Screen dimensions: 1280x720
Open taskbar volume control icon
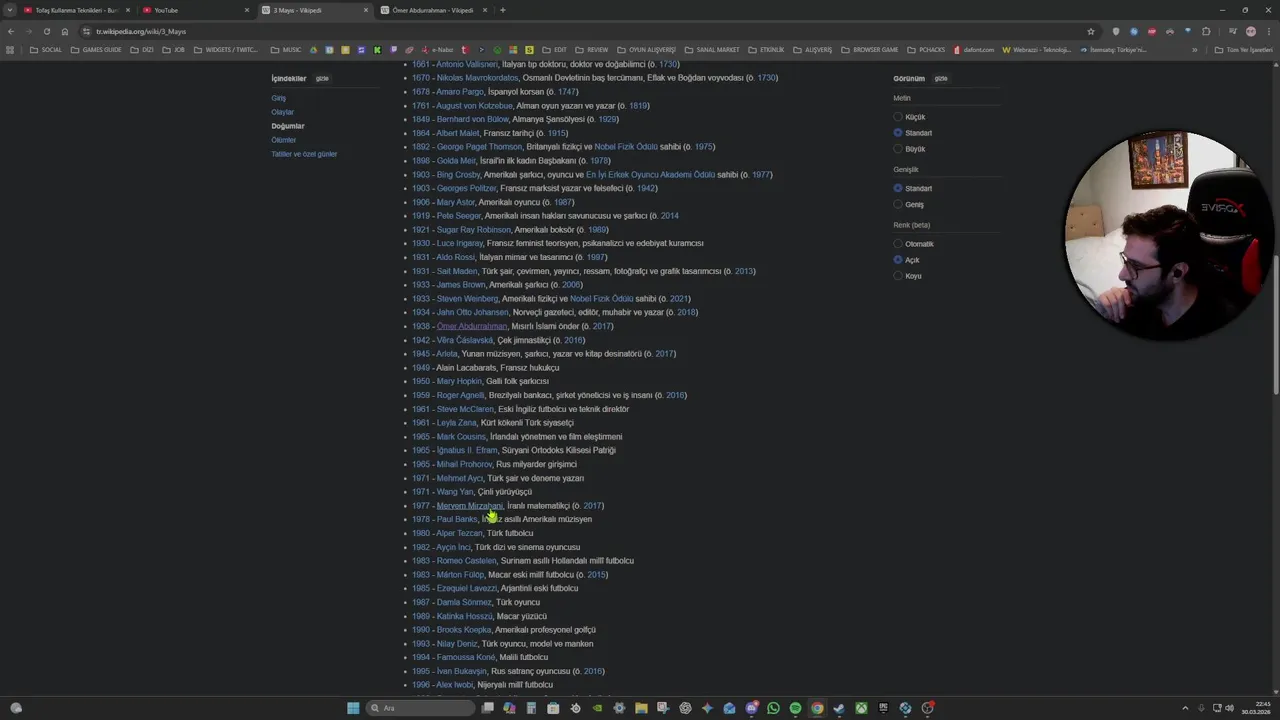(1229, 708)
